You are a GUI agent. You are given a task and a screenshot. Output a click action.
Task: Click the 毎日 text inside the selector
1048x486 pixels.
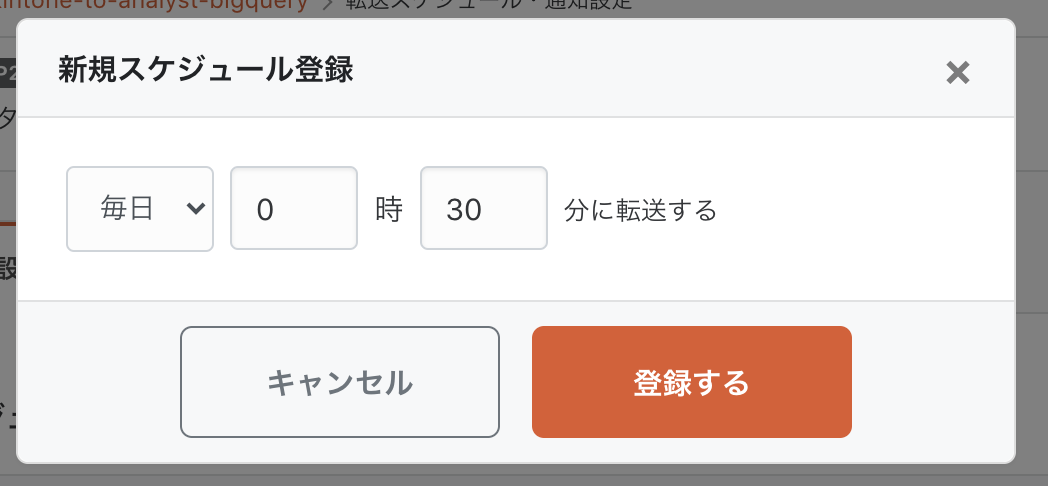(x=126, y=208)
